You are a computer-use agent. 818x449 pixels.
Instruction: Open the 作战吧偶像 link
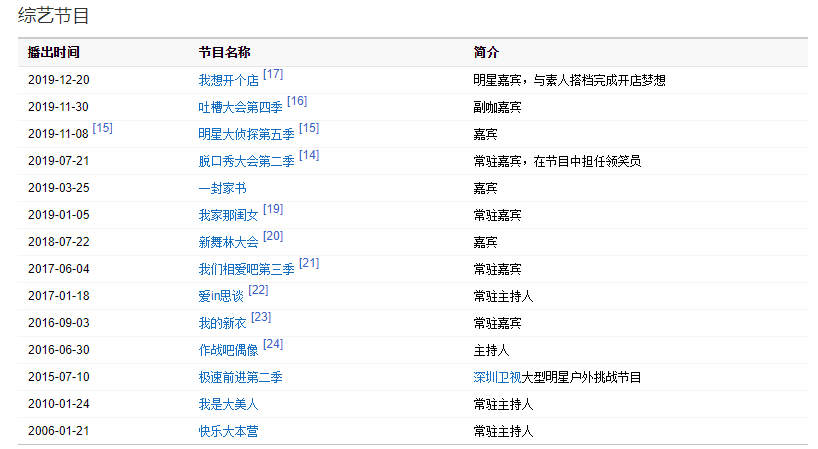(x=228, y=351)
